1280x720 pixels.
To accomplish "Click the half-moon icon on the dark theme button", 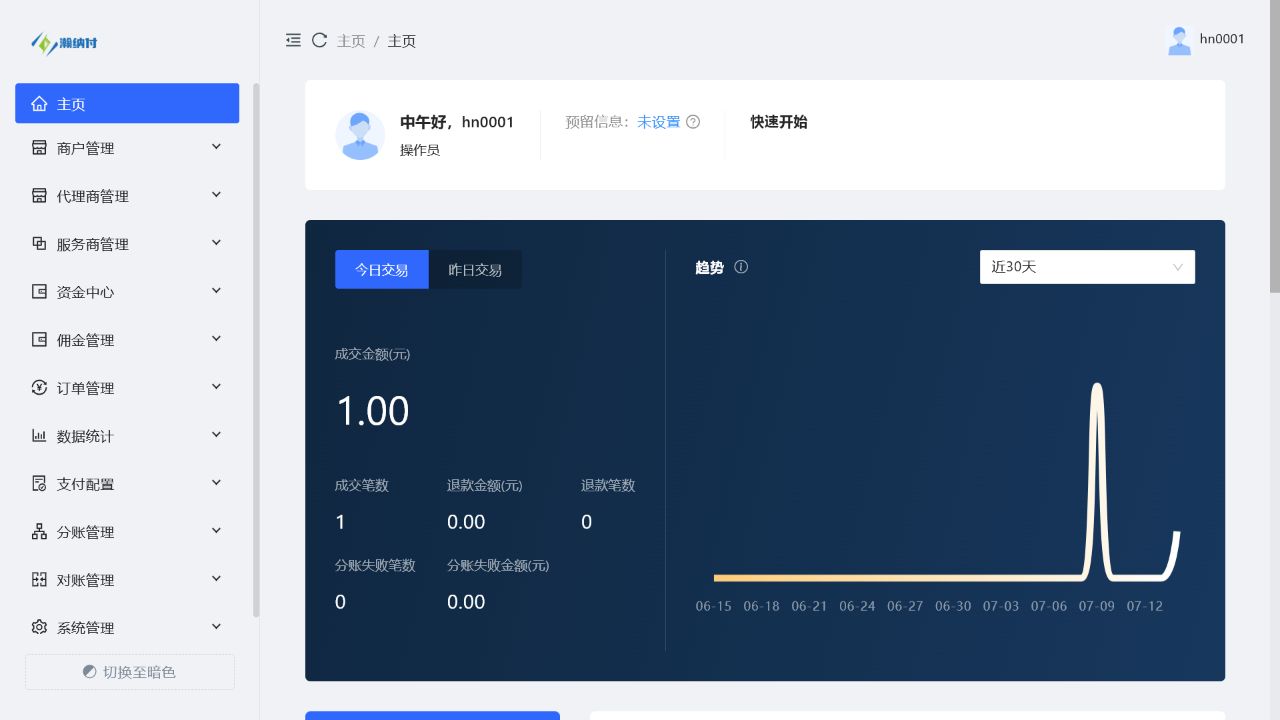I will pos(90,672).
